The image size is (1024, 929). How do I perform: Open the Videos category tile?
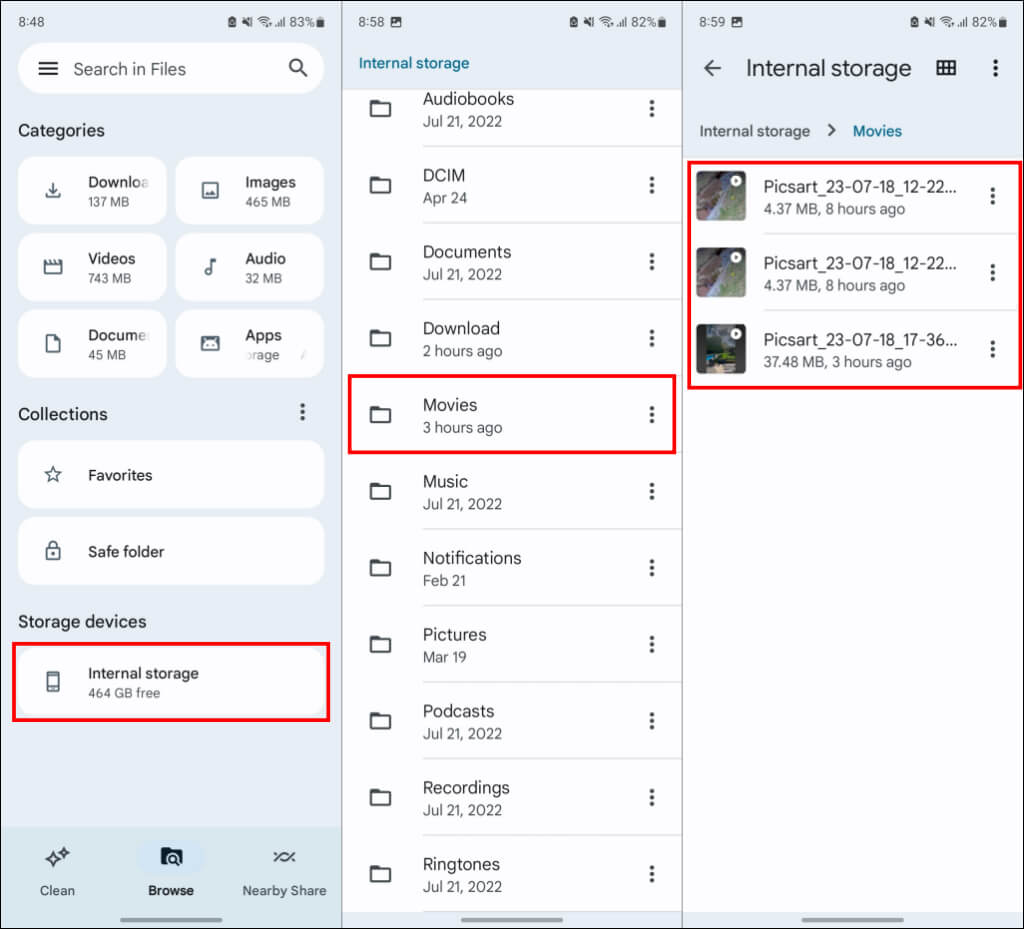coord(92,267)
